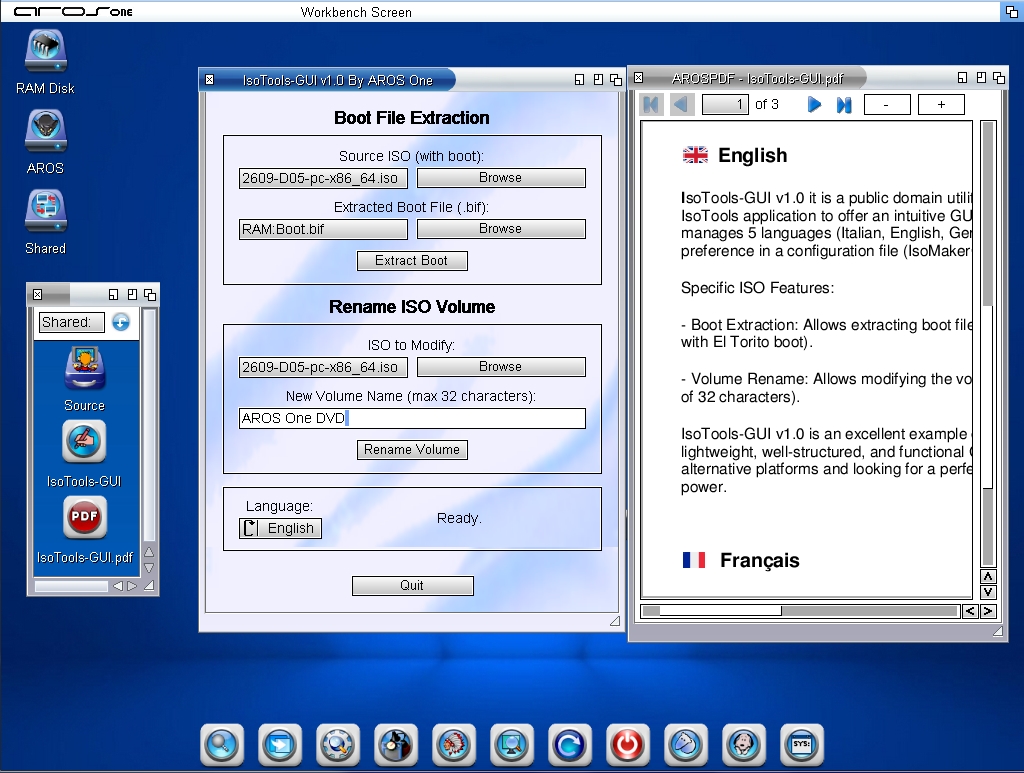Zoom out the PDF with minus button
The width and height of the screenshot is (1024, 773).
click(887, 104)
